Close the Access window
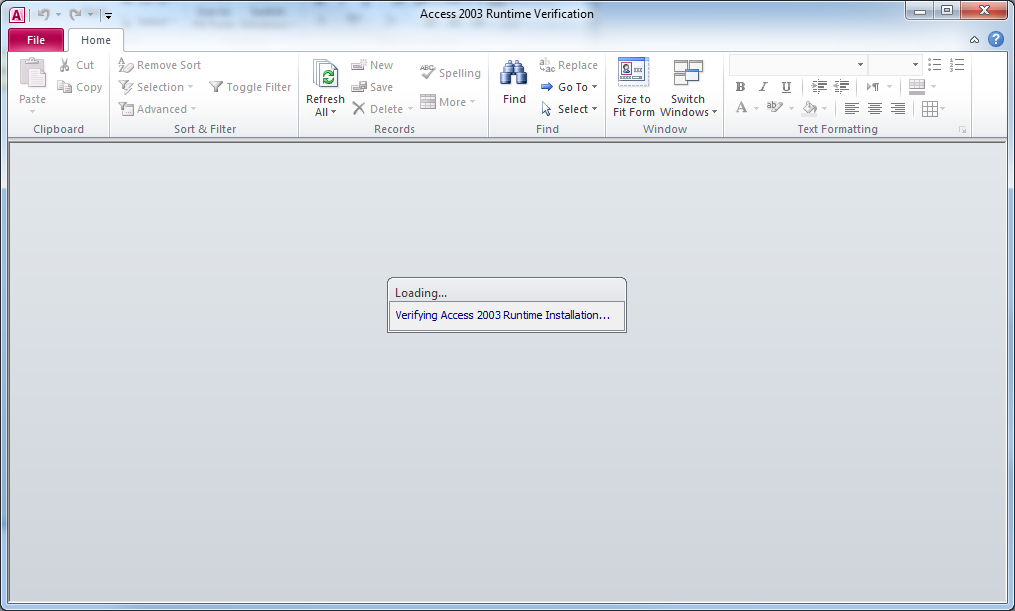1015x611 pixels. pyautogui.click(x=984, y=11)
